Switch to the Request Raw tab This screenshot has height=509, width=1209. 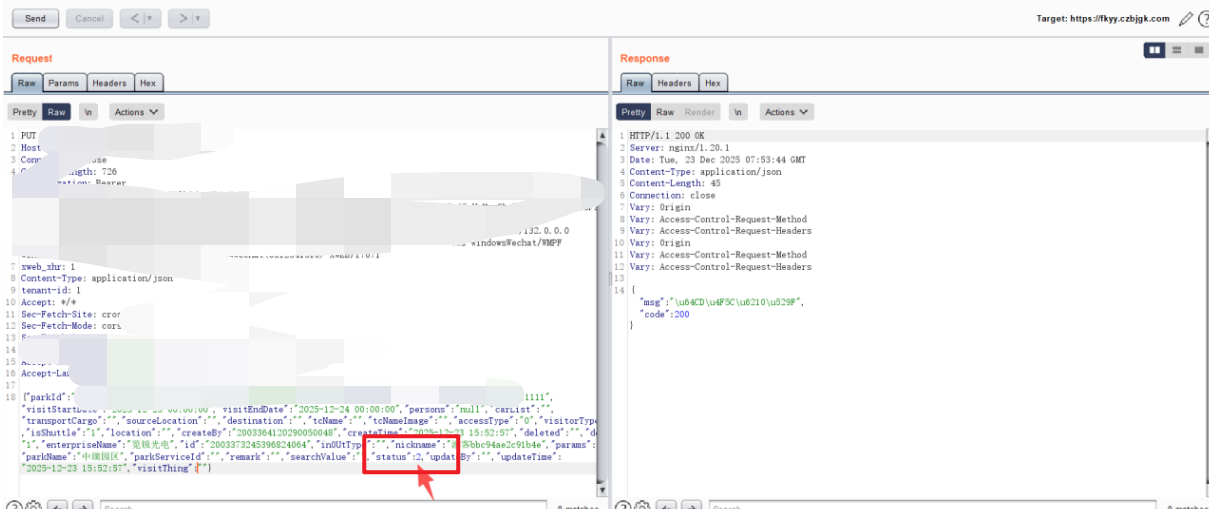pos(27,83)
